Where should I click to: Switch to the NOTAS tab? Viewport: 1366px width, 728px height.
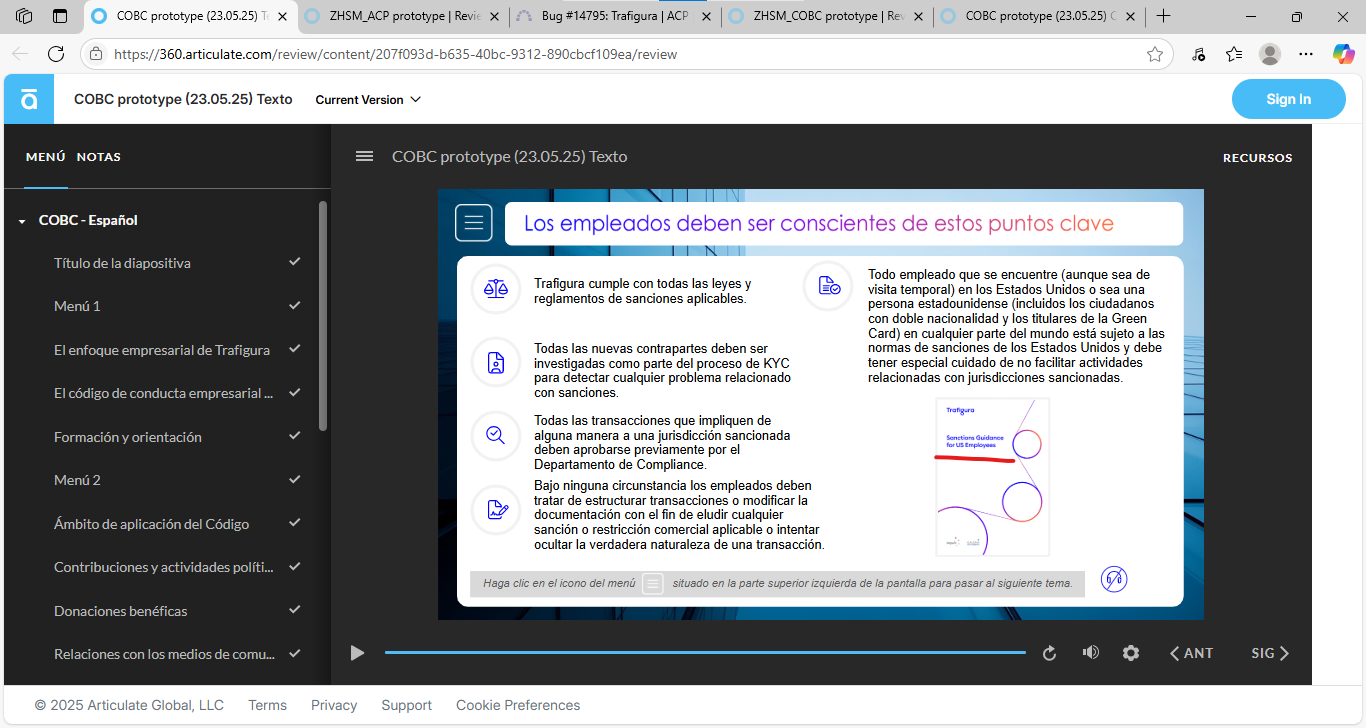[99, 157]
